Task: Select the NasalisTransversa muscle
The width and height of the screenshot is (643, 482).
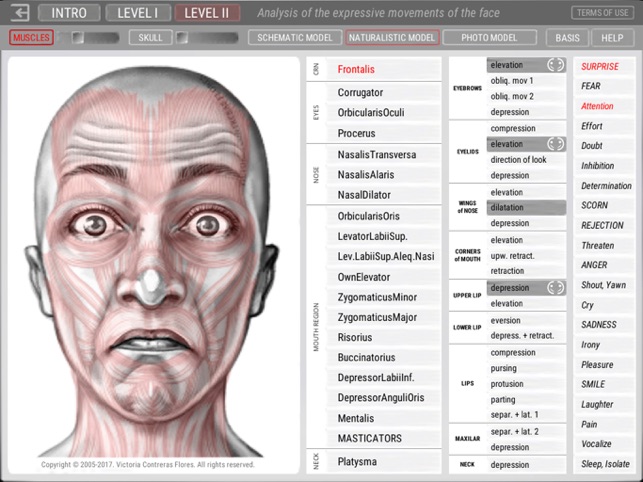Action: point(384,155)
